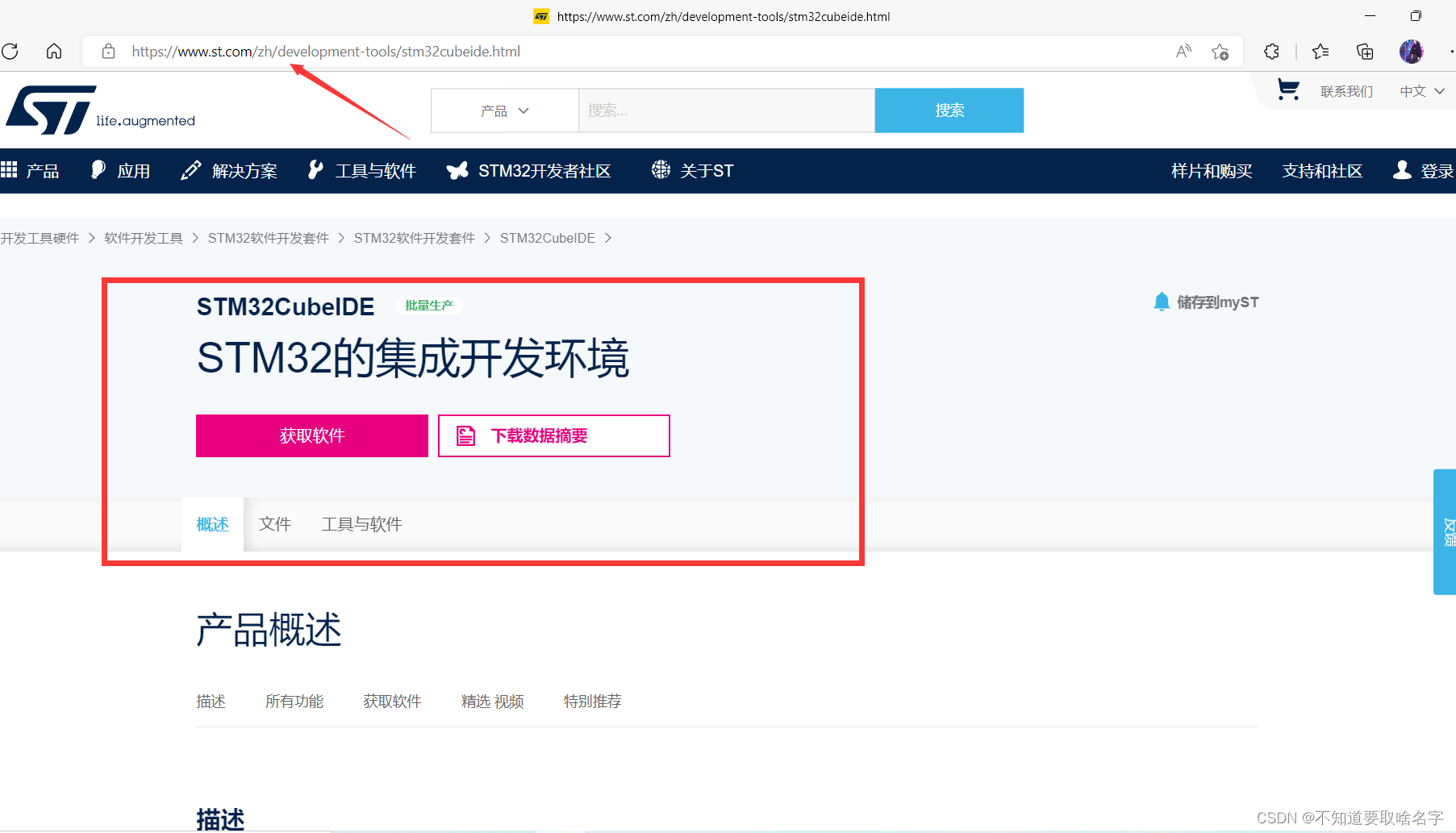Jump to 精选 视频 section anchor
Viewport: 1456px width, 833px height.
tap(493, 702)
